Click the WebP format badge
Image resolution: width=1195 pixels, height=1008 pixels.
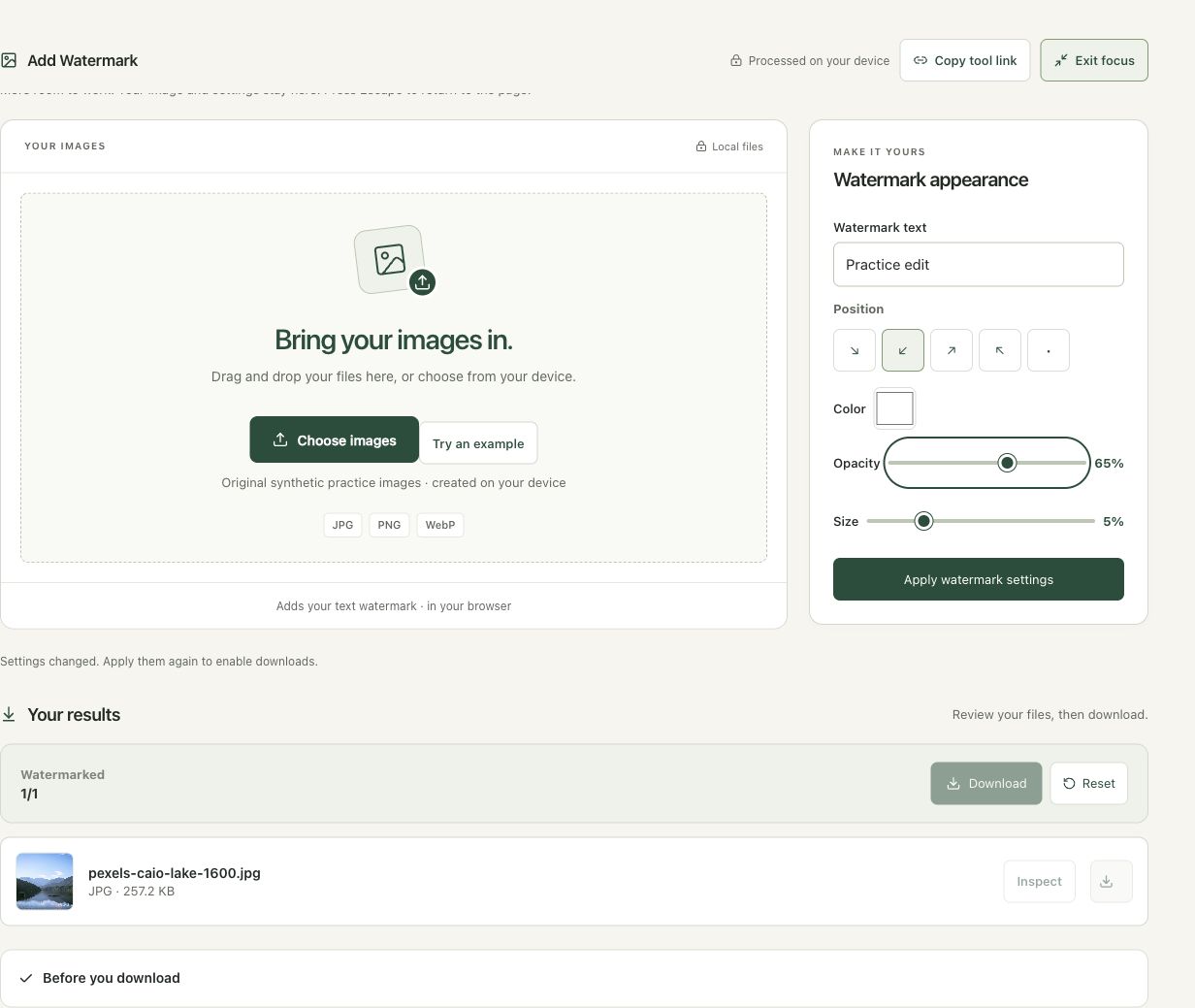tap(440, 525)
